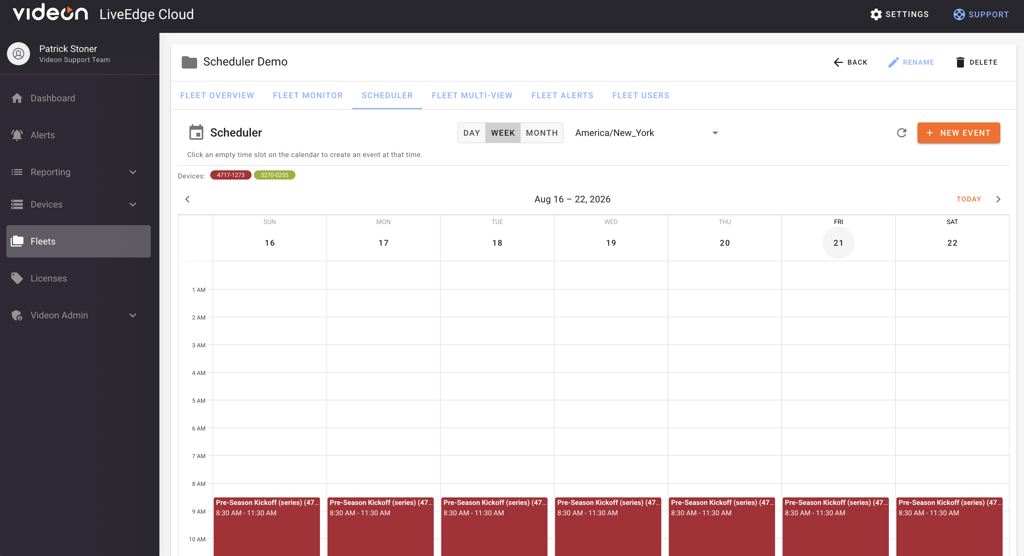Select Saturday 22 date header

click(952, 242)
